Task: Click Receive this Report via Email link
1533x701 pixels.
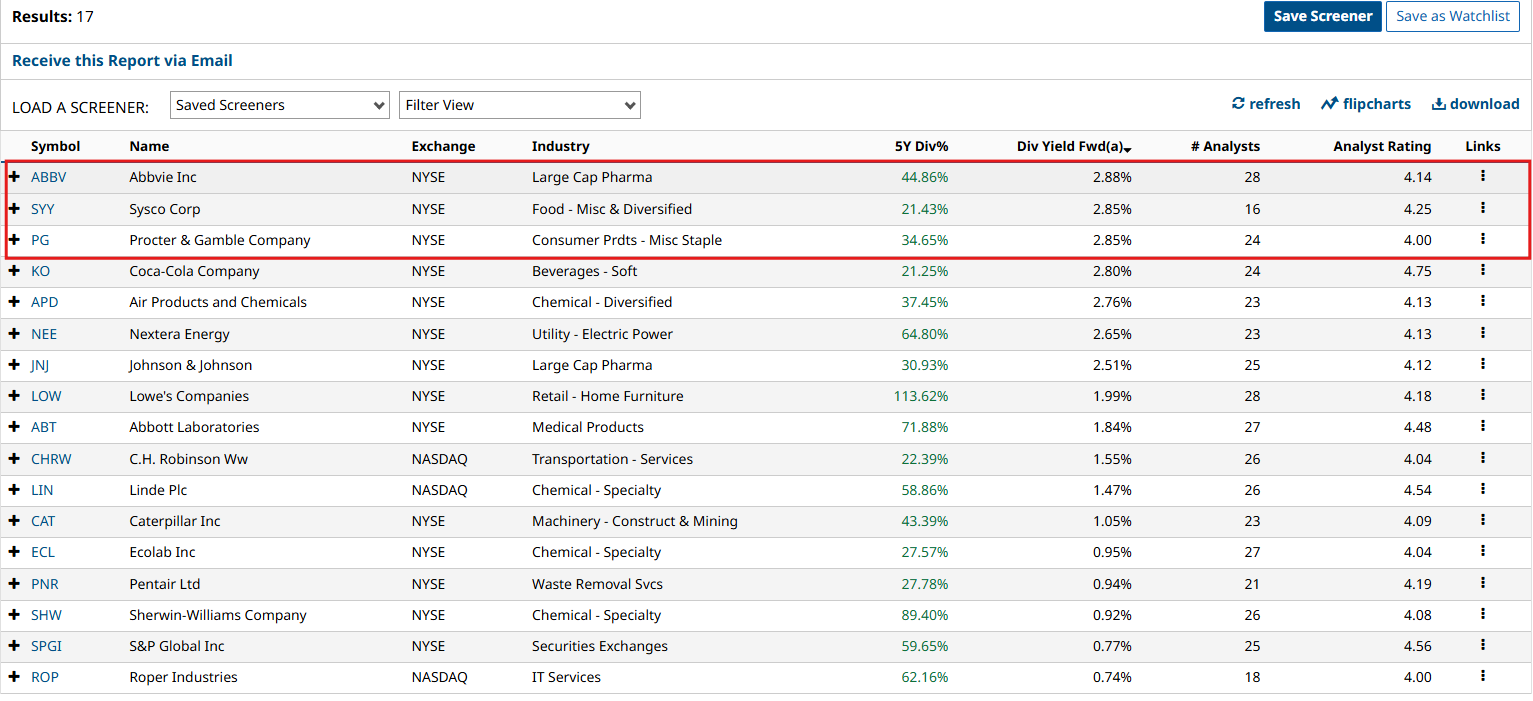Action: point(122,61)
